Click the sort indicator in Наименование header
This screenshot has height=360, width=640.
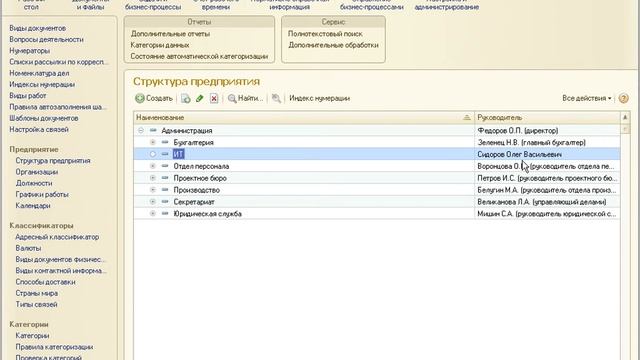[x=467, y=118]
